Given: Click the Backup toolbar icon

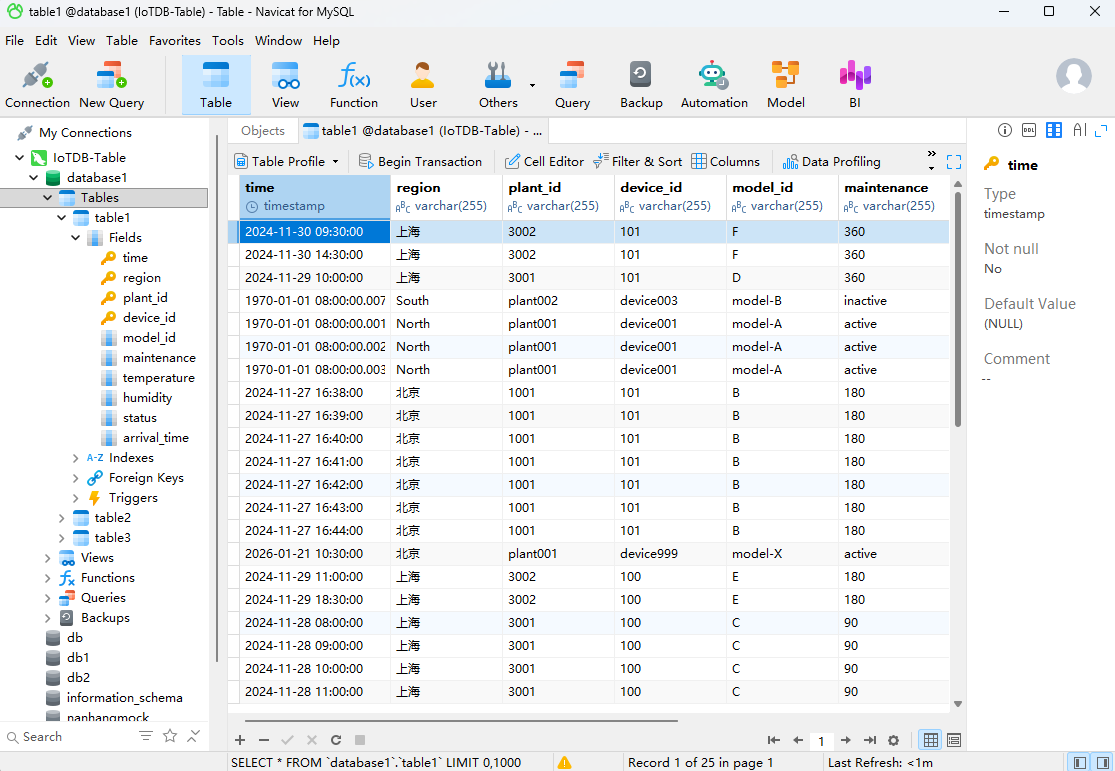Looking at the screenshot, I should tap(641, 85).
